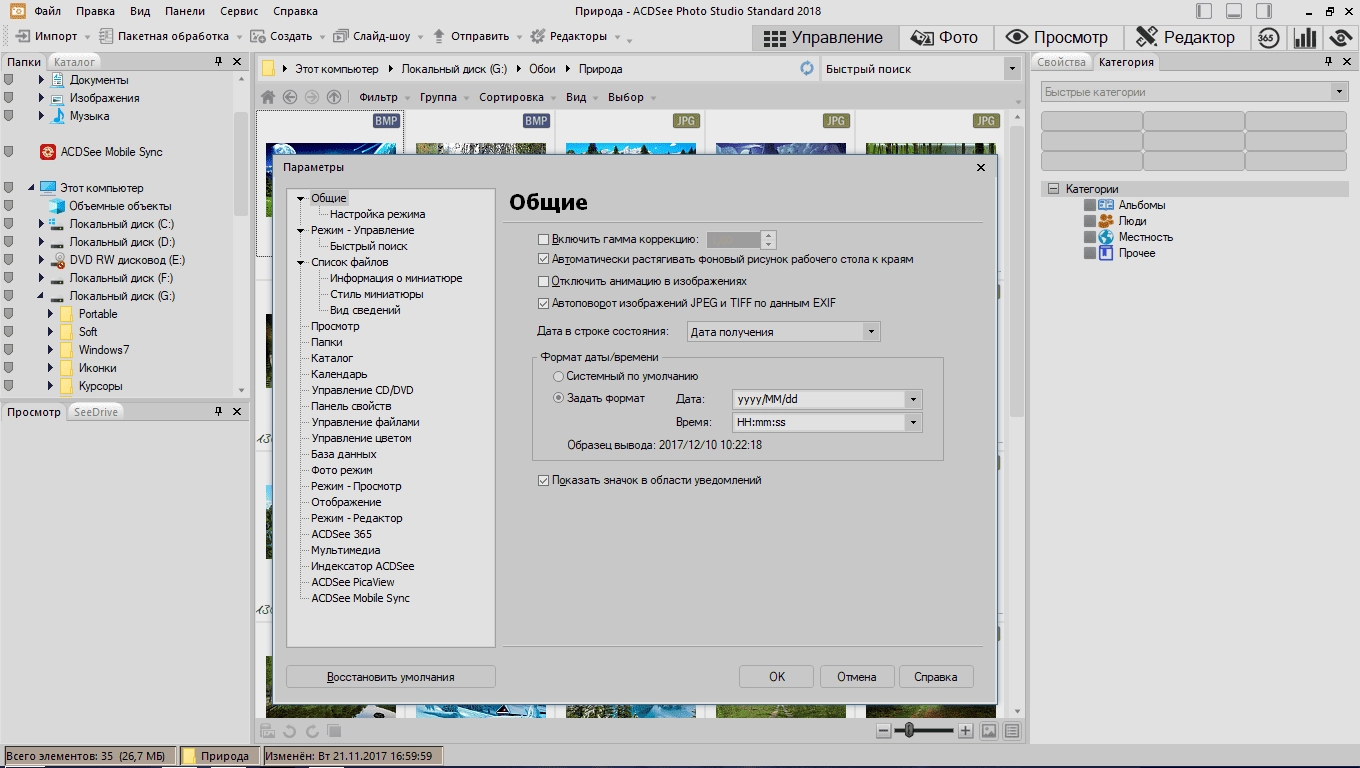Image resolution: width=1360 pixels, height=768 pixels.
Task: Toggle left panel layout icon in title bar
Action: click(x=1204, y=11)
